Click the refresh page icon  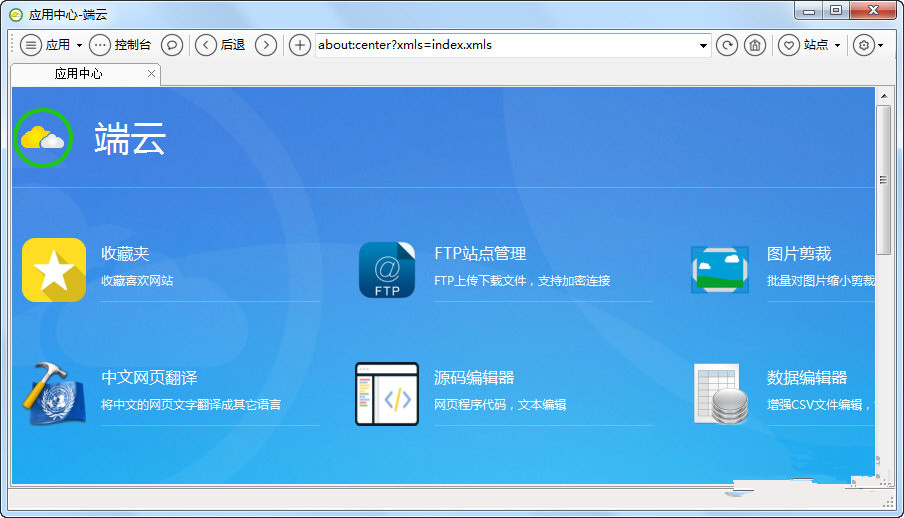pyautogui.click(x=727, y=45)
